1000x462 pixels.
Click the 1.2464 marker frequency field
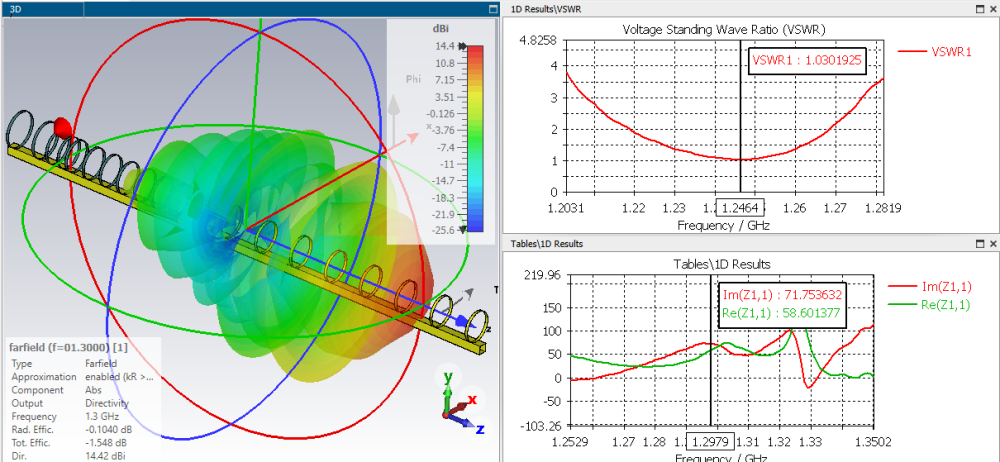coord(740,207)
